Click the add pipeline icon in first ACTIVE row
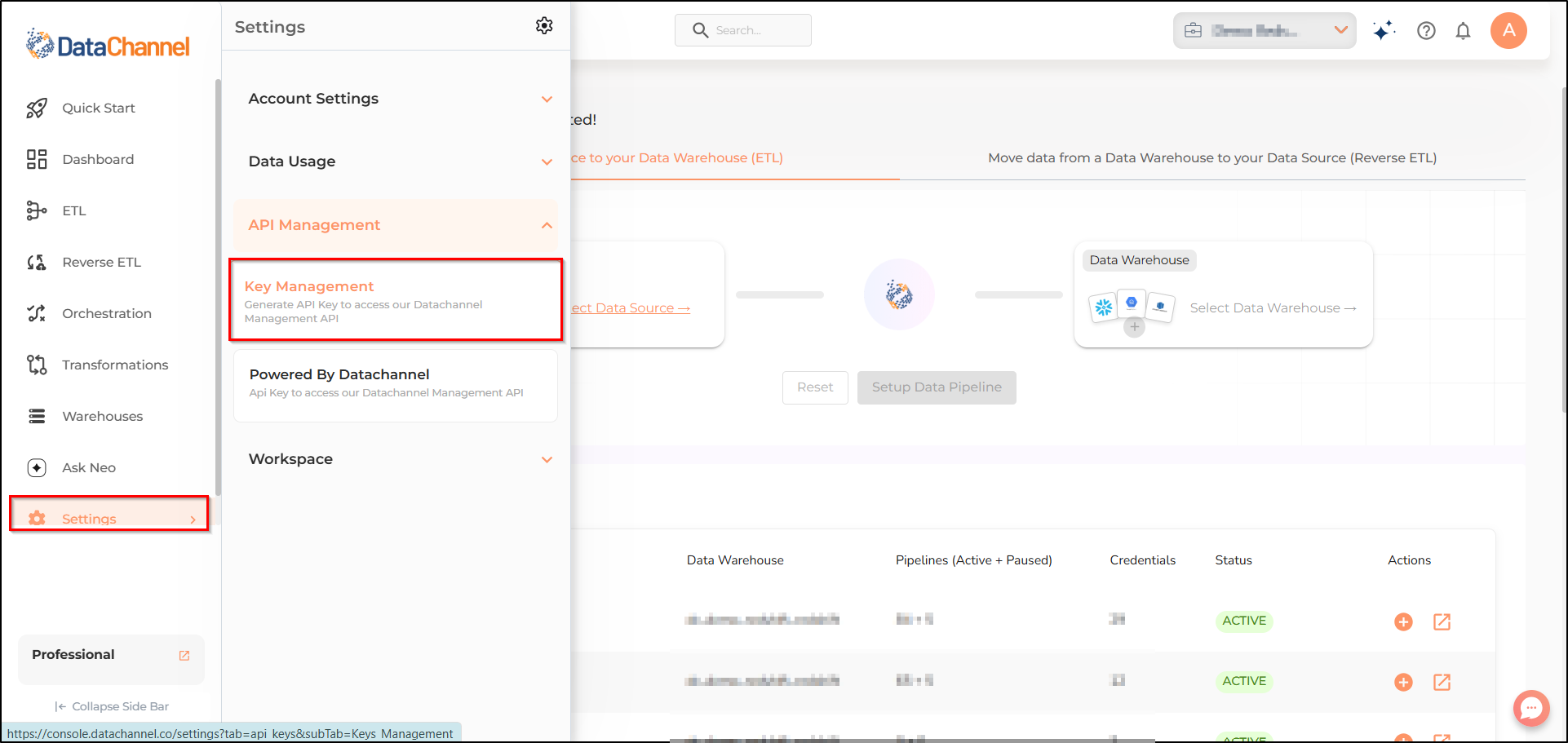 1403,621
